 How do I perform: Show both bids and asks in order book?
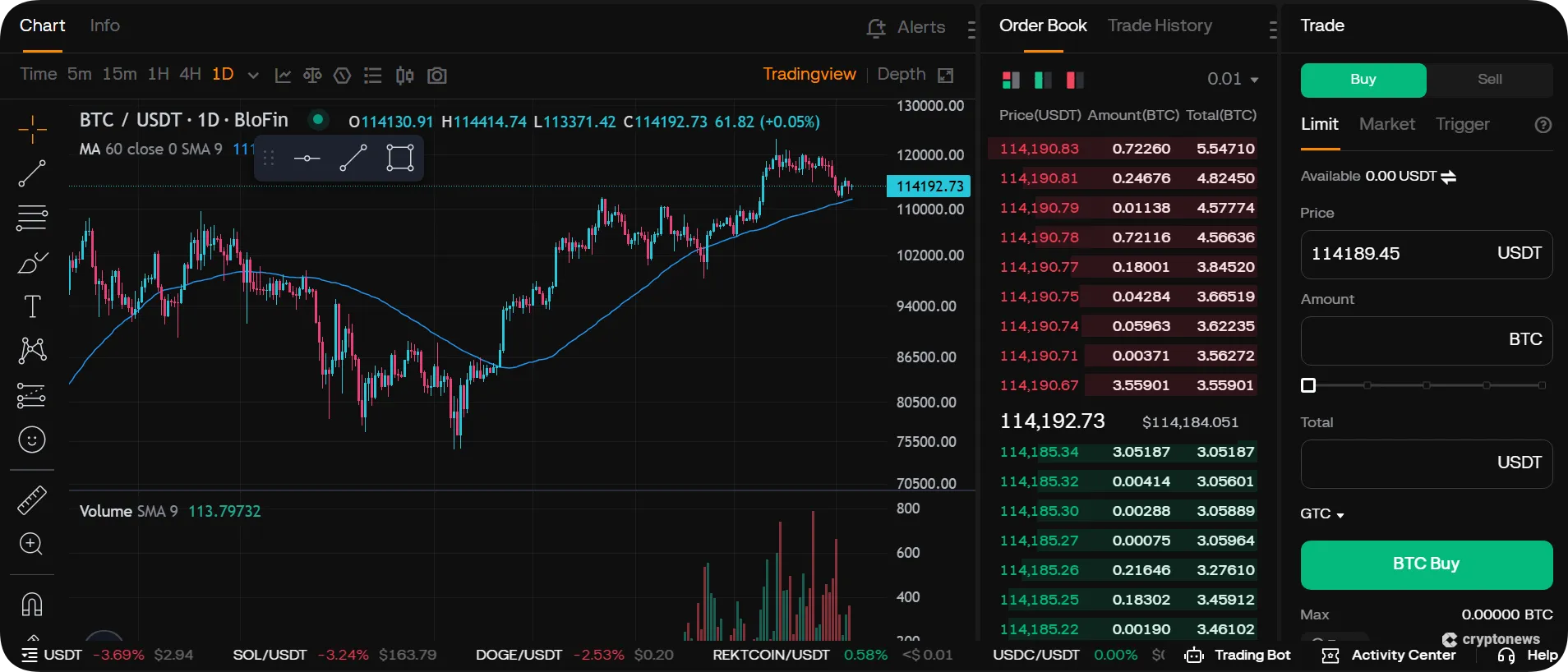pyautogui.click(x=1011, y=80)
